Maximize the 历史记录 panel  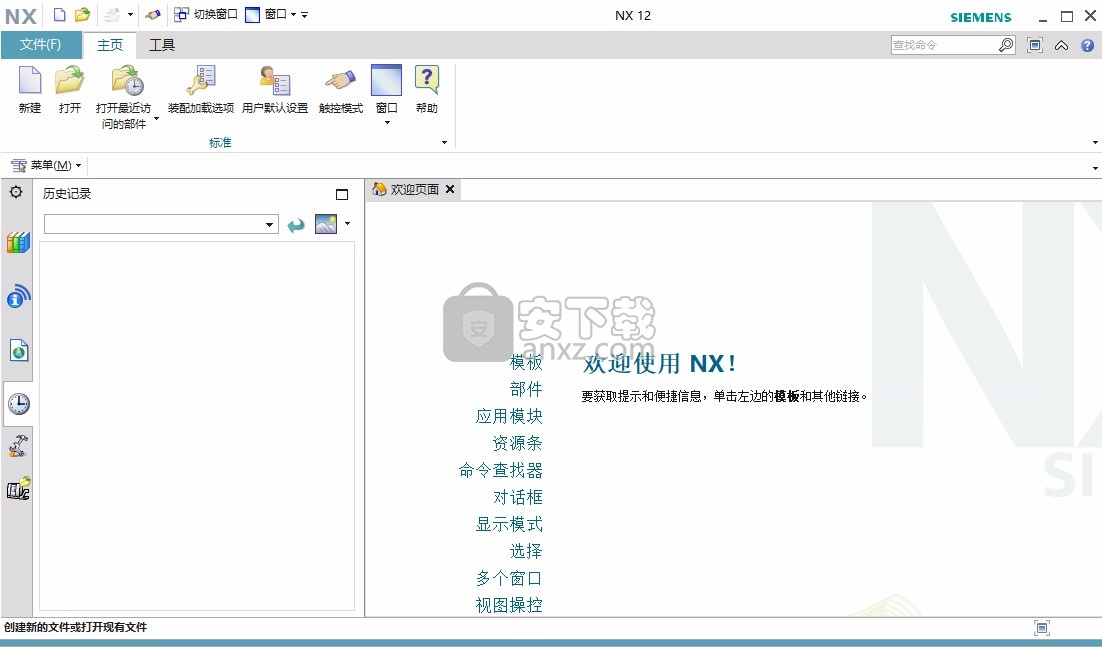coord(342,195)
